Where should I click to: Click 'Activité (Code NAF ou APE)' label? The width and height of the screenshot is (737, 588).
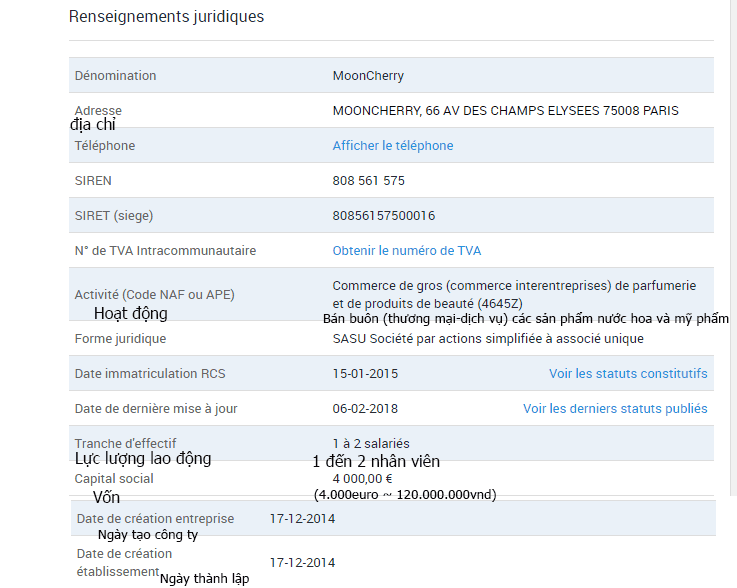coord(154,295)
